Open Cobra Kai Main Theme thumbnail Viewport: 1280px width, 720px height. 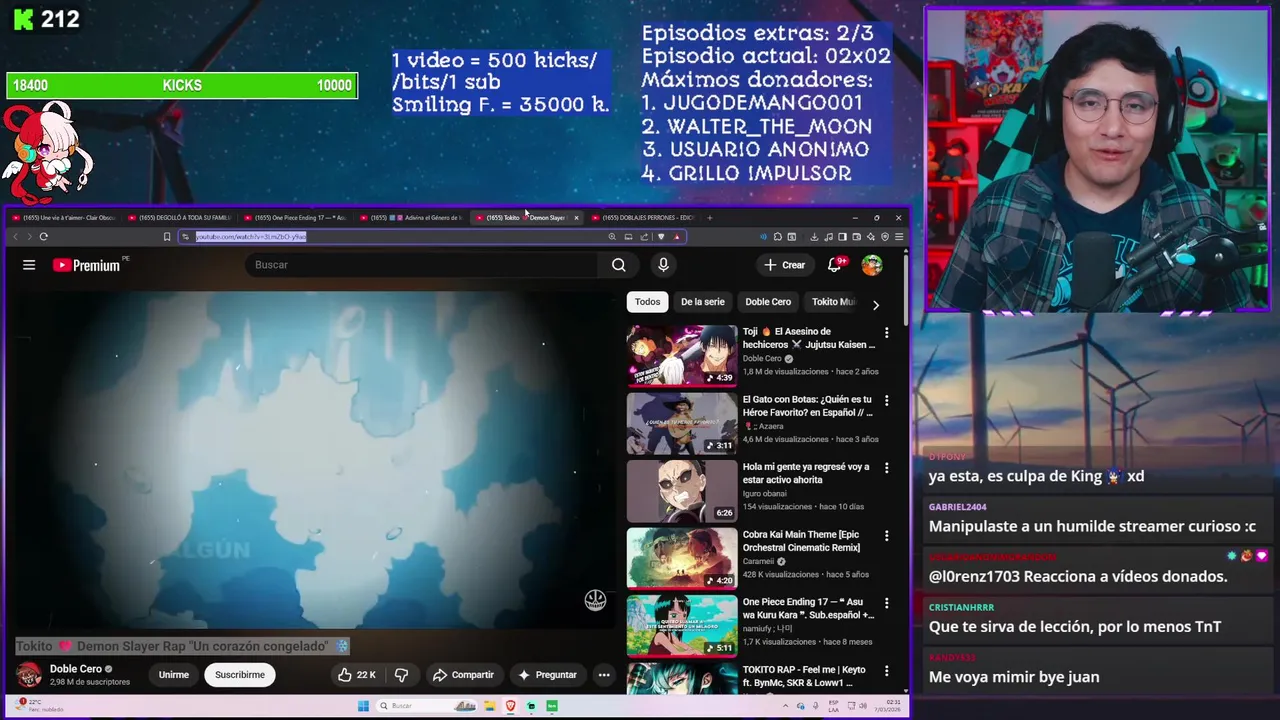(682, 558)
